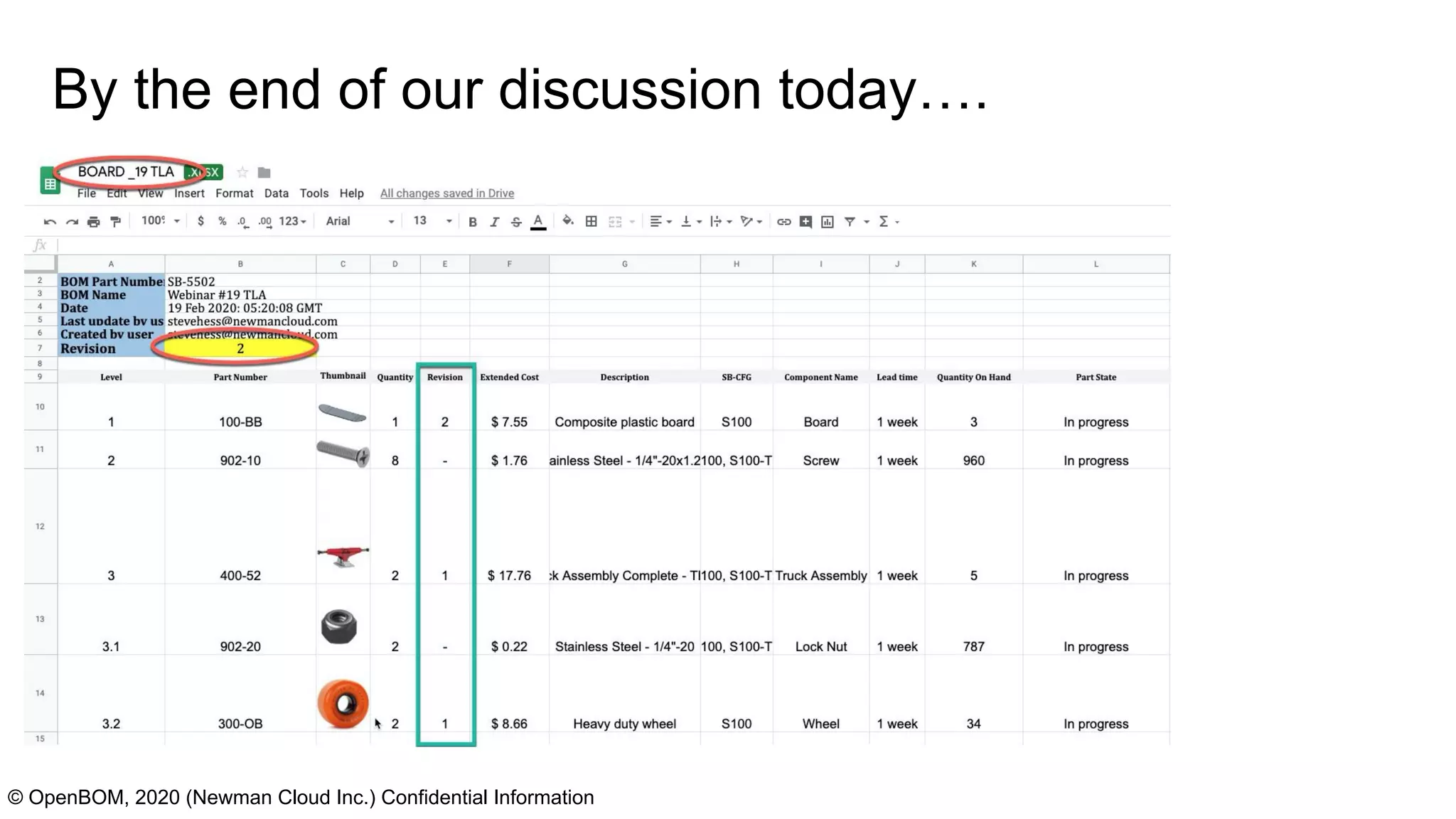Print the spreadsheet with printer icon
The height and width of the screenshot is (819, 1456).
pyautogui.click(x=93, y=222)
